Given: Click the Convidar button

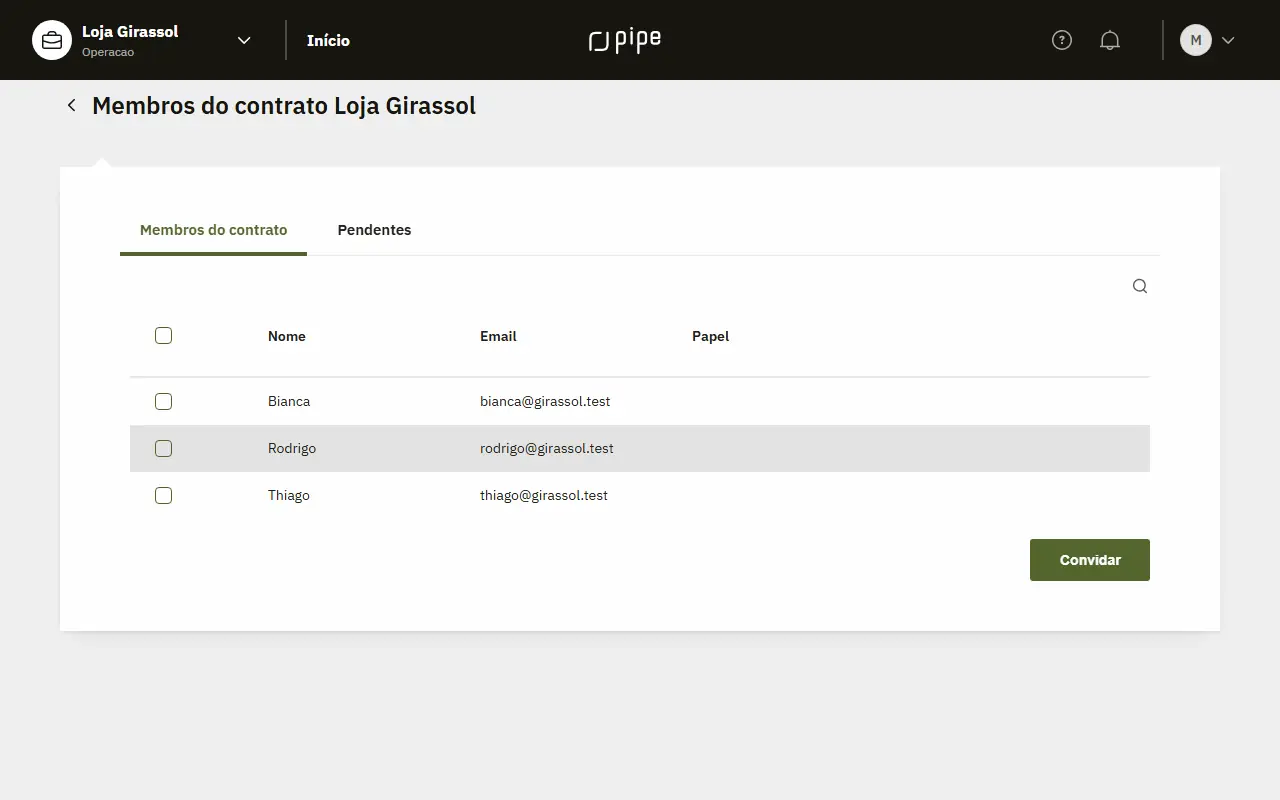Looking at the screenshot, I should click(1090, 560).
